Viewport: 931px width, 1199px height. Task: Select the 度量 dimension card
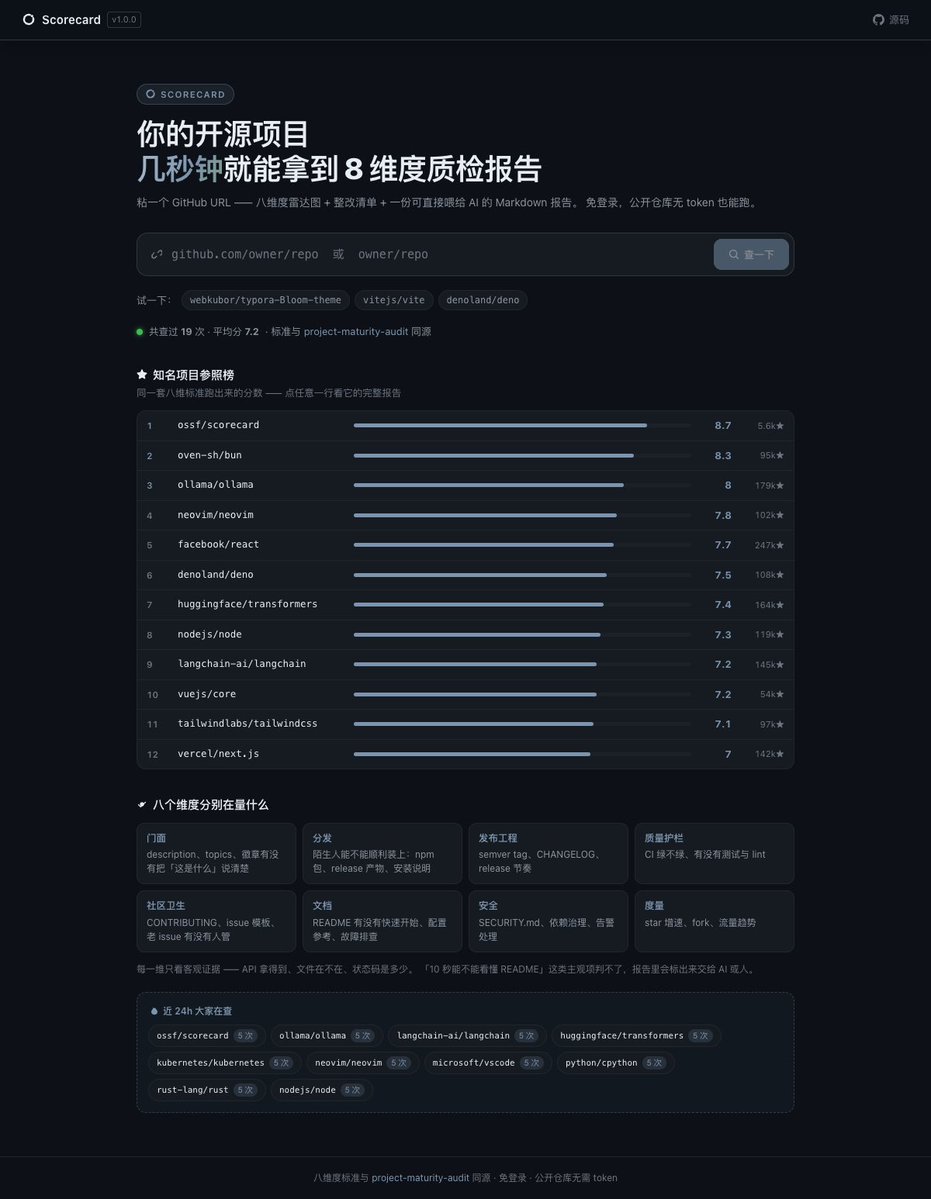tap(714, 921)
